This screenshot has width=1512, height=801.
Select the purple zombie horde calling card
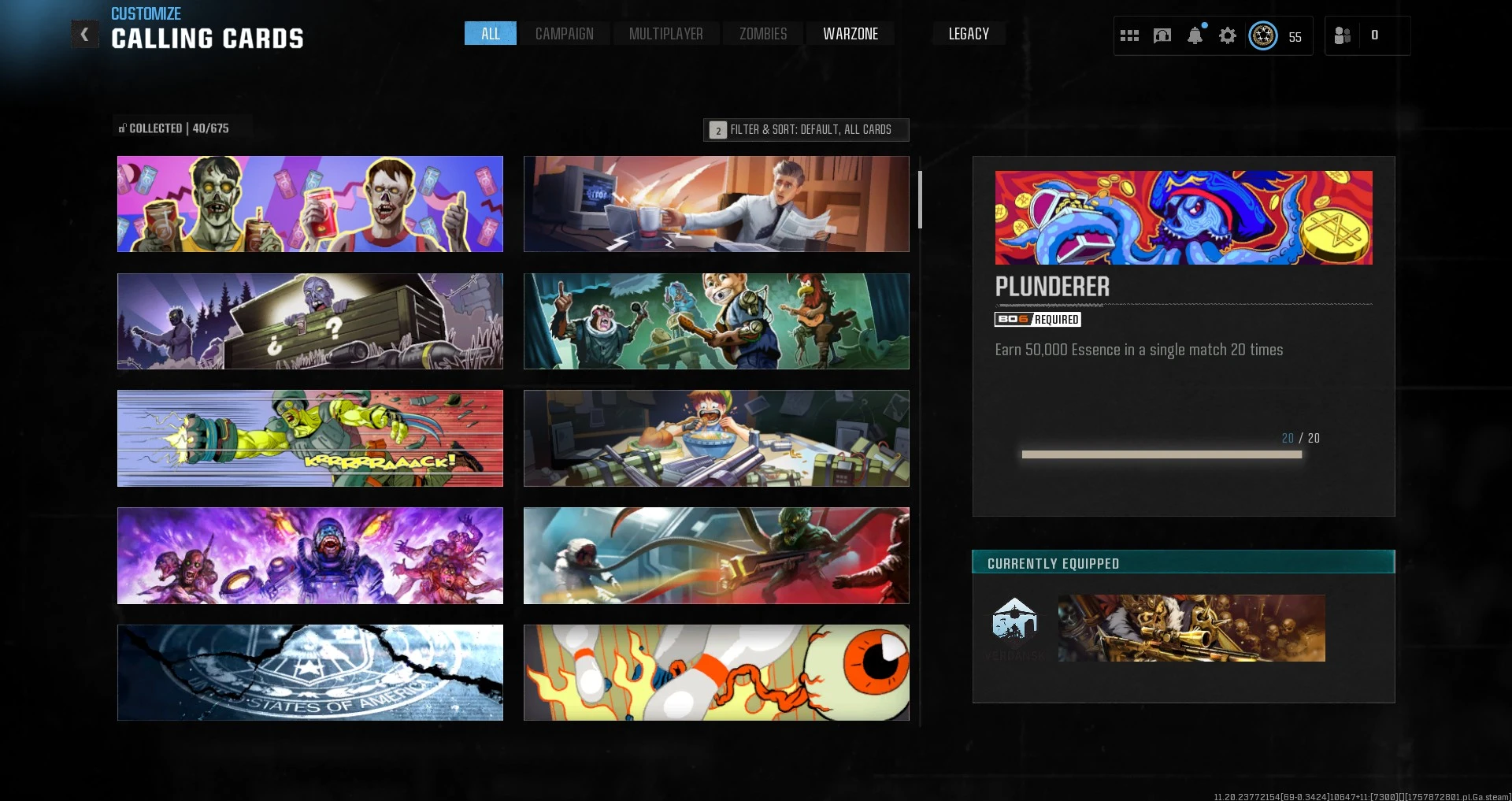point(310,556)
